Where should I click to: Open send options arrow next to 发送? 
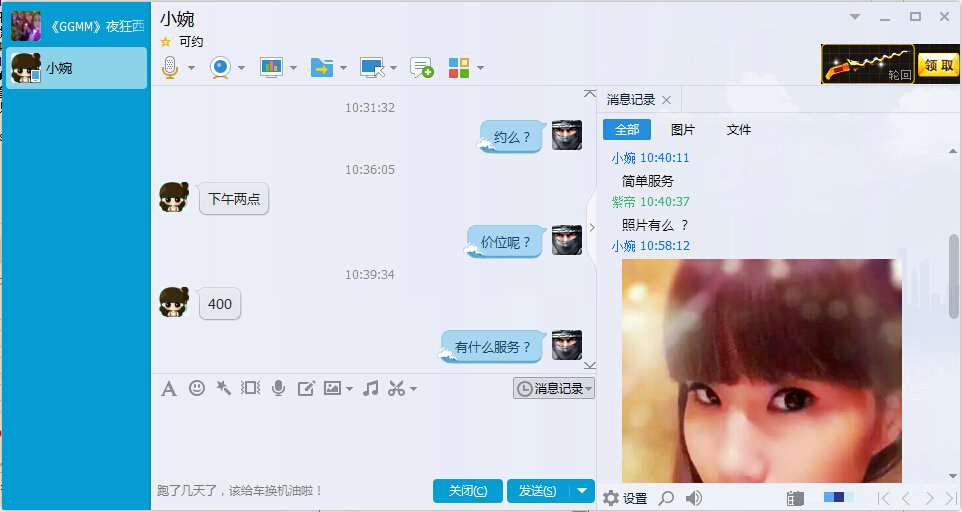(x=582, y=491)
